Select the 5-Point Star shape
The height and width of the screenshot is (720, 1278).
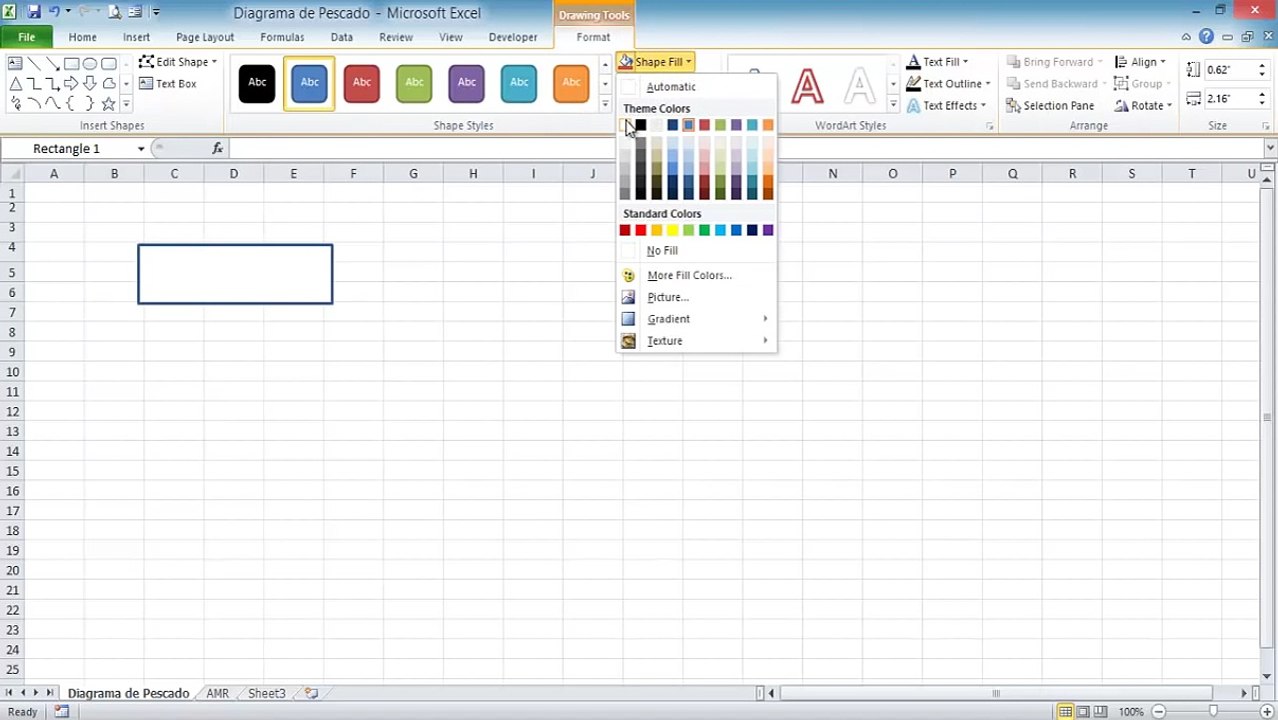pos(108,104)
